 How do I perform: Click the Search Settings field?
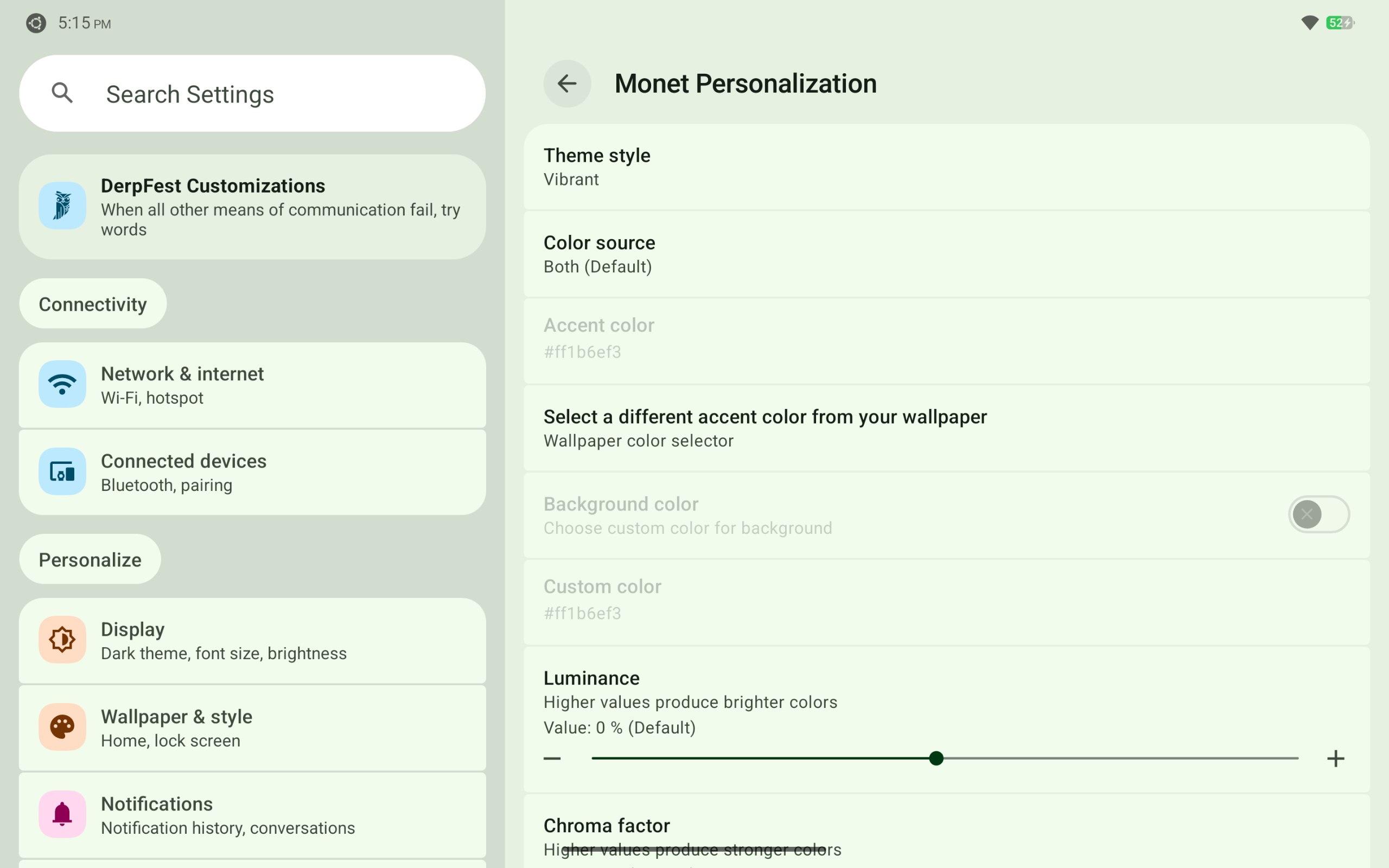coord(252,93)
